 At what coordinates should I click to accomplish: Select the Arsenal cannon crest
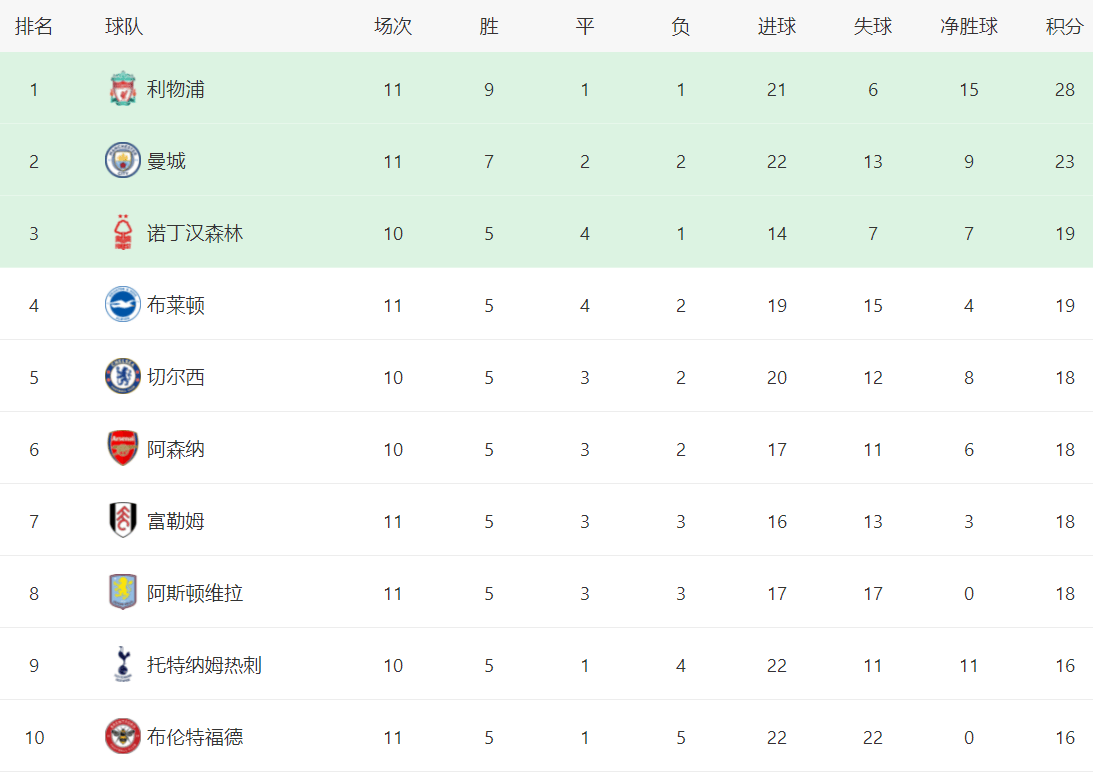pyautogui.click(x=123, y=448)
